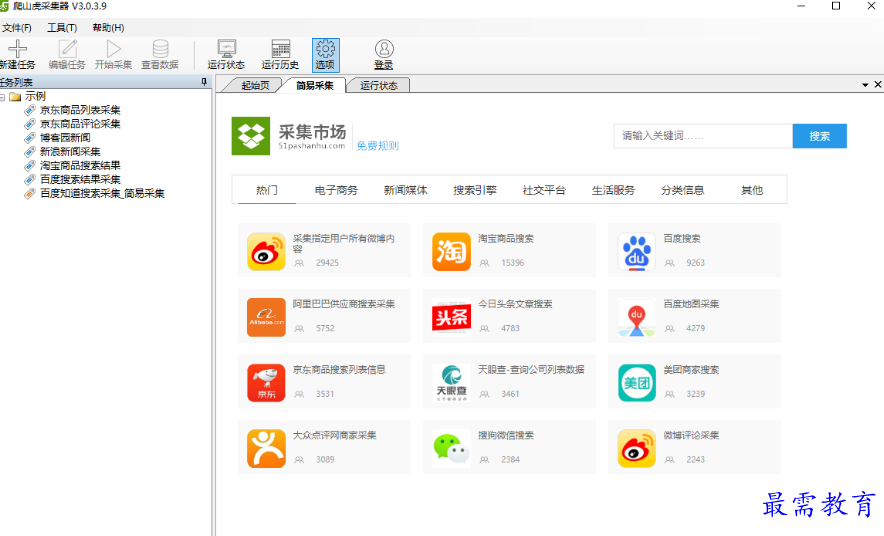Image resolution: width=884 pixels, height=536 pixels.
Task: Select 淘宝商品搜索结果 task
Action: [80, 166]
